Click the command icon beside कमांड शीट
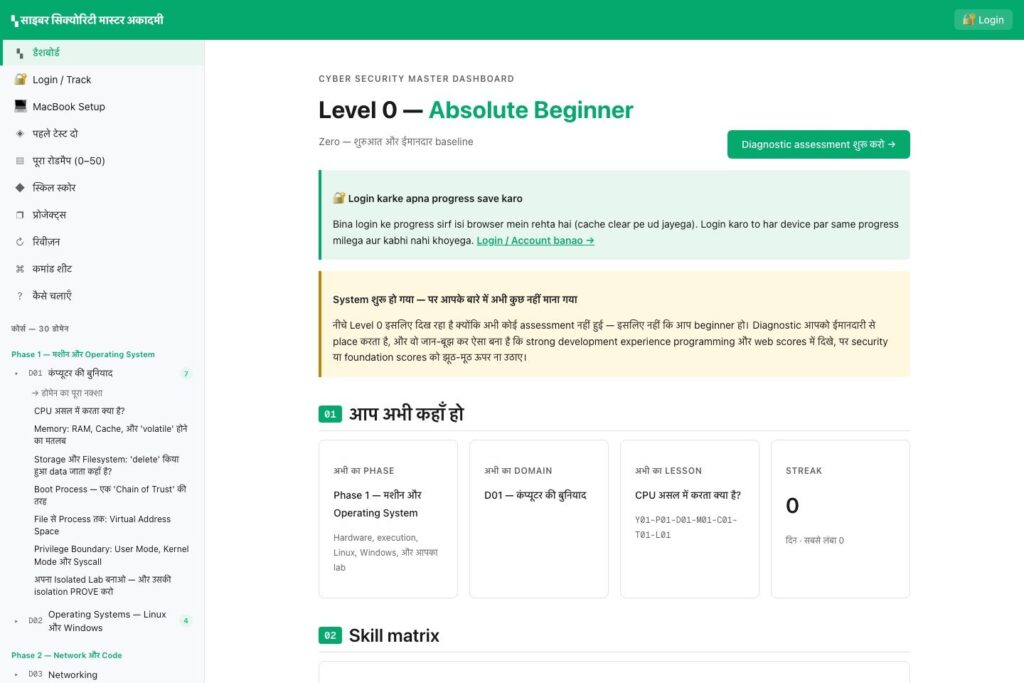The height and width of the screenshot is (683, 1024). pos(20,268)
